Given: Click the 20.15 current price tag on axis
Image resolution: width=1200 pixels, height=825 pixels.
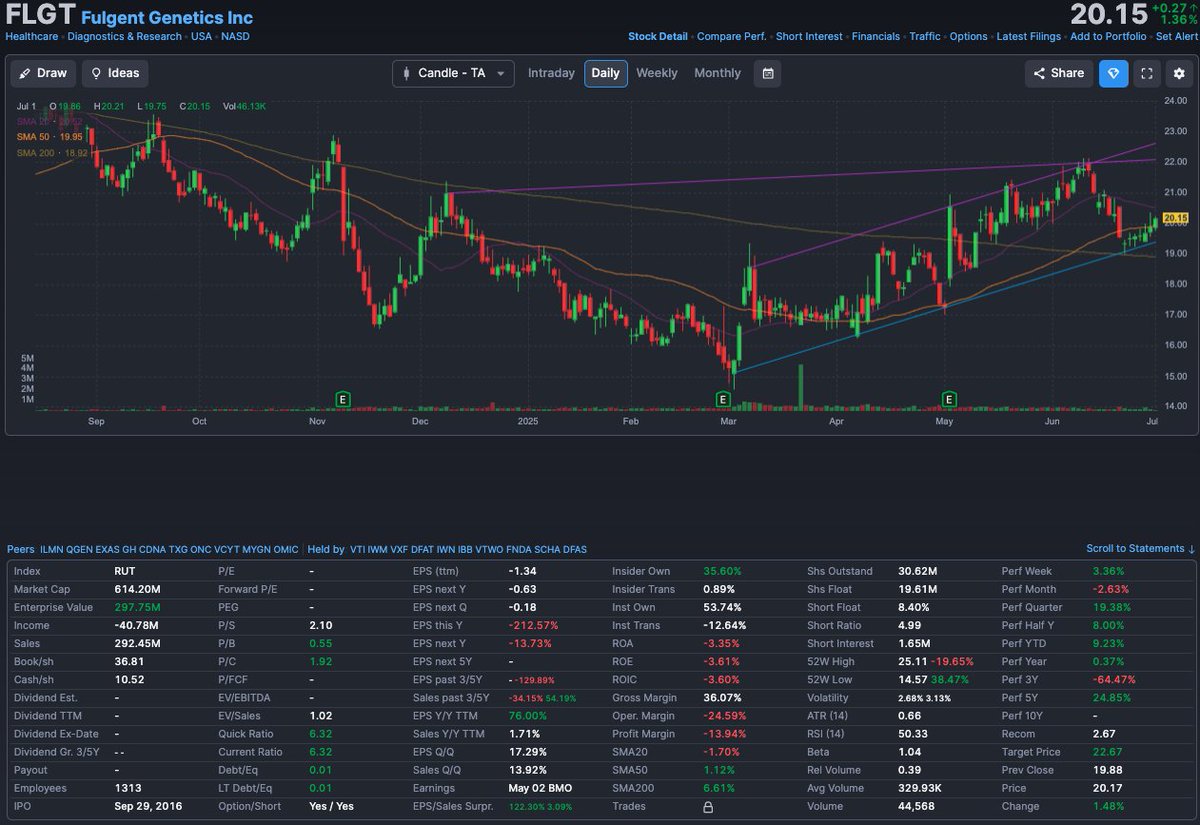Looking at the screenshot, I should tap(1176, 218).
